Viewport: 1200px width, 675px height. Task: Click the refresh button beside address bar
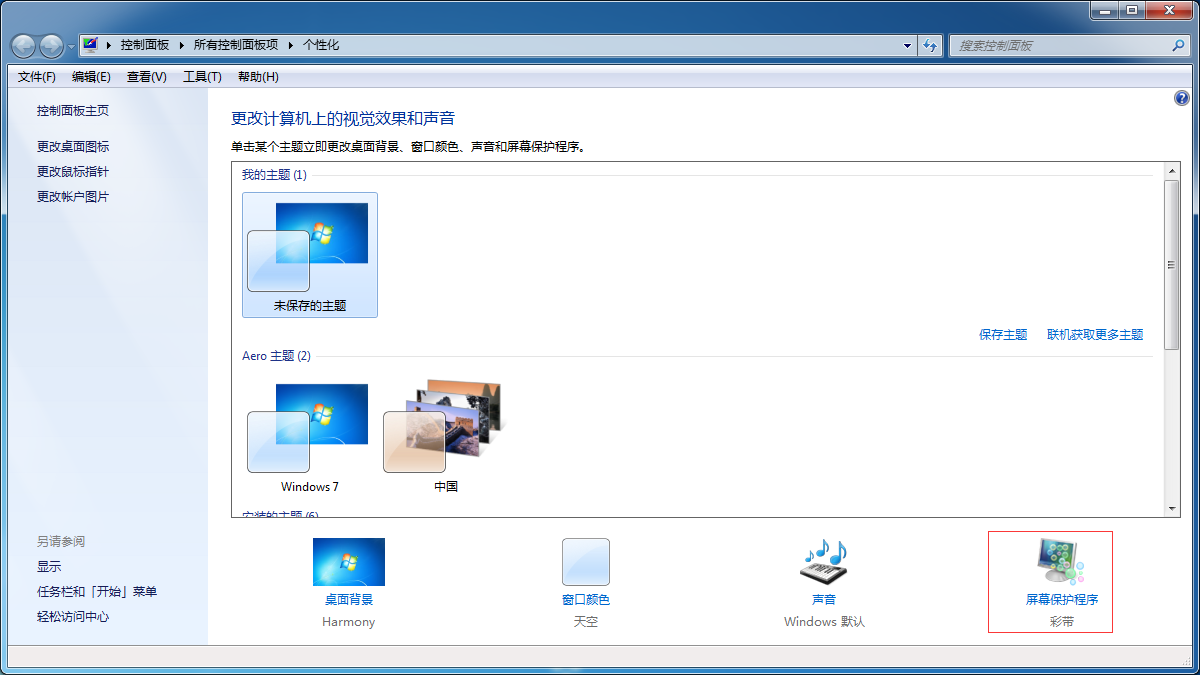click(931, 45)
